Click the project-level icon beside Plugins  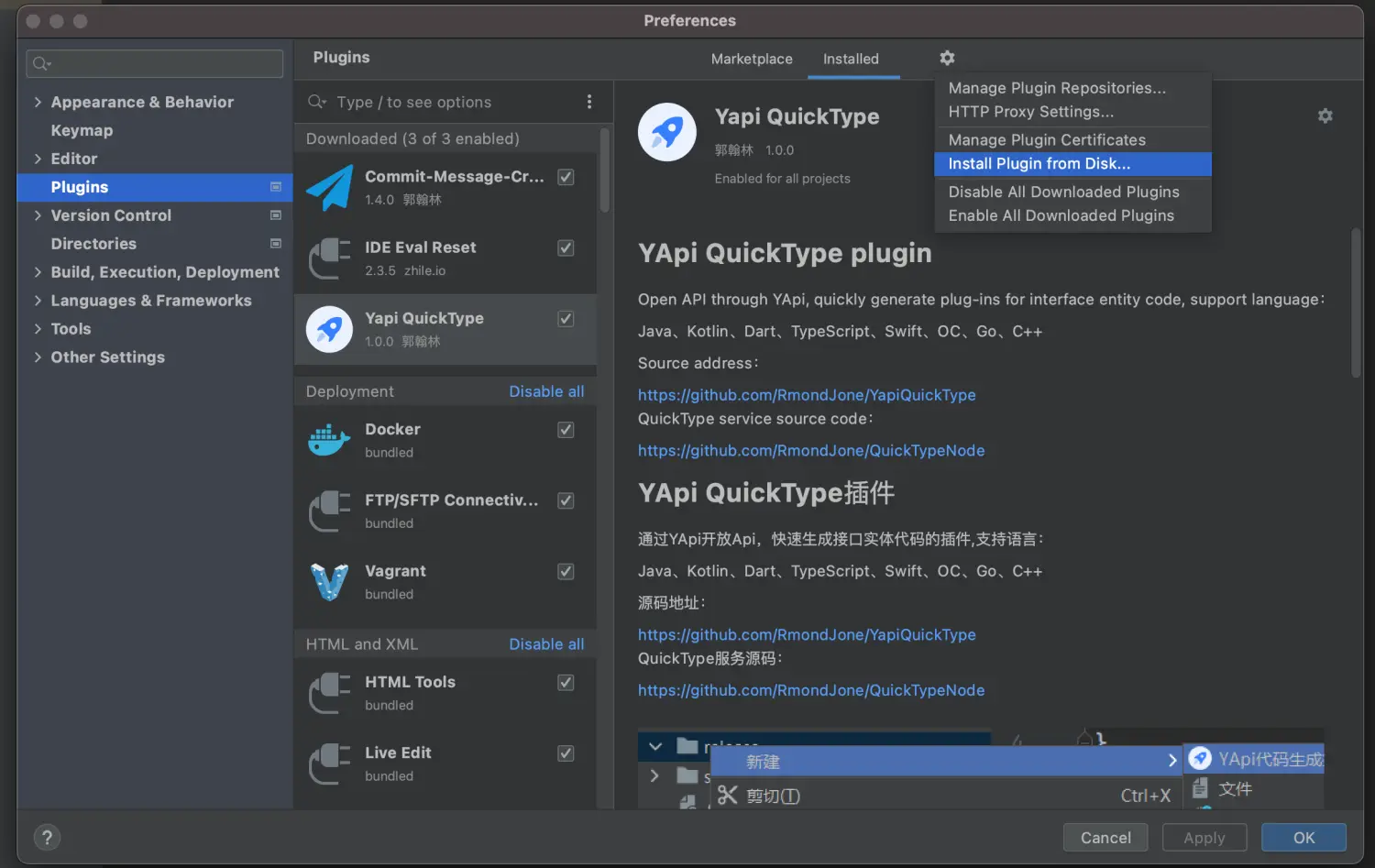[275, 187]
